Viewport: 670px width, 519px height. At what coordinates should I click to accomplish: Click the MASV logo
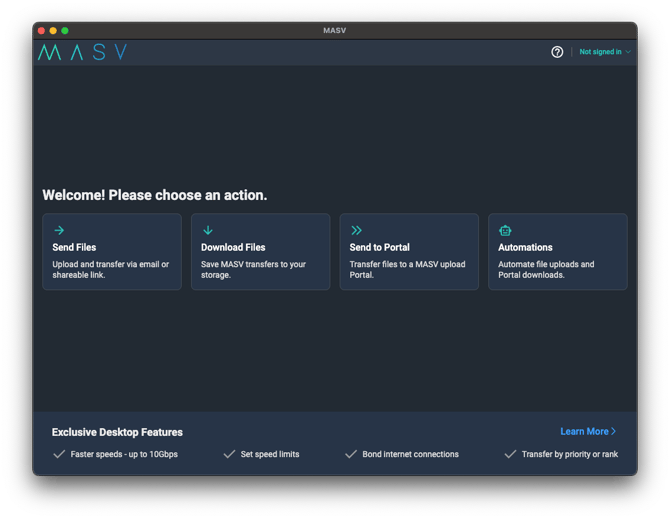[82, 52]
